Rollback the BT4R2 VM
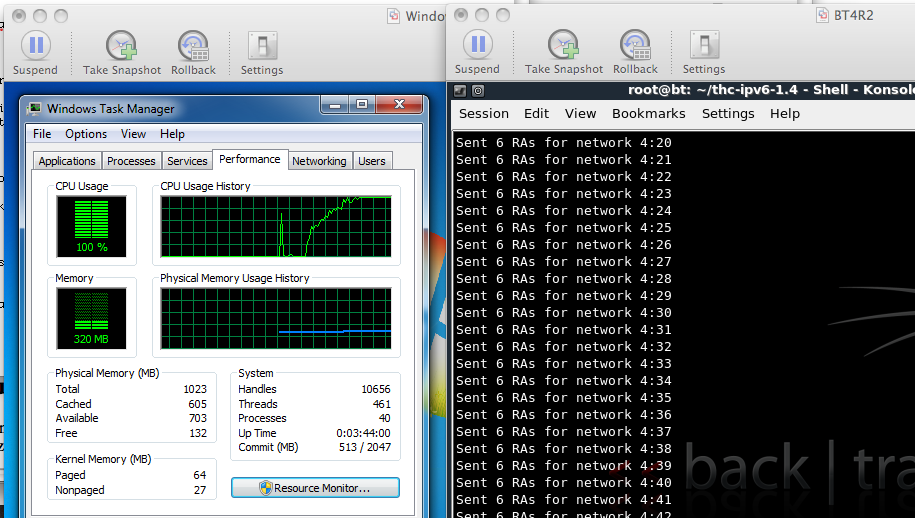Image resolution: width=915 pixels, height=518 pixels. (635, 52)
